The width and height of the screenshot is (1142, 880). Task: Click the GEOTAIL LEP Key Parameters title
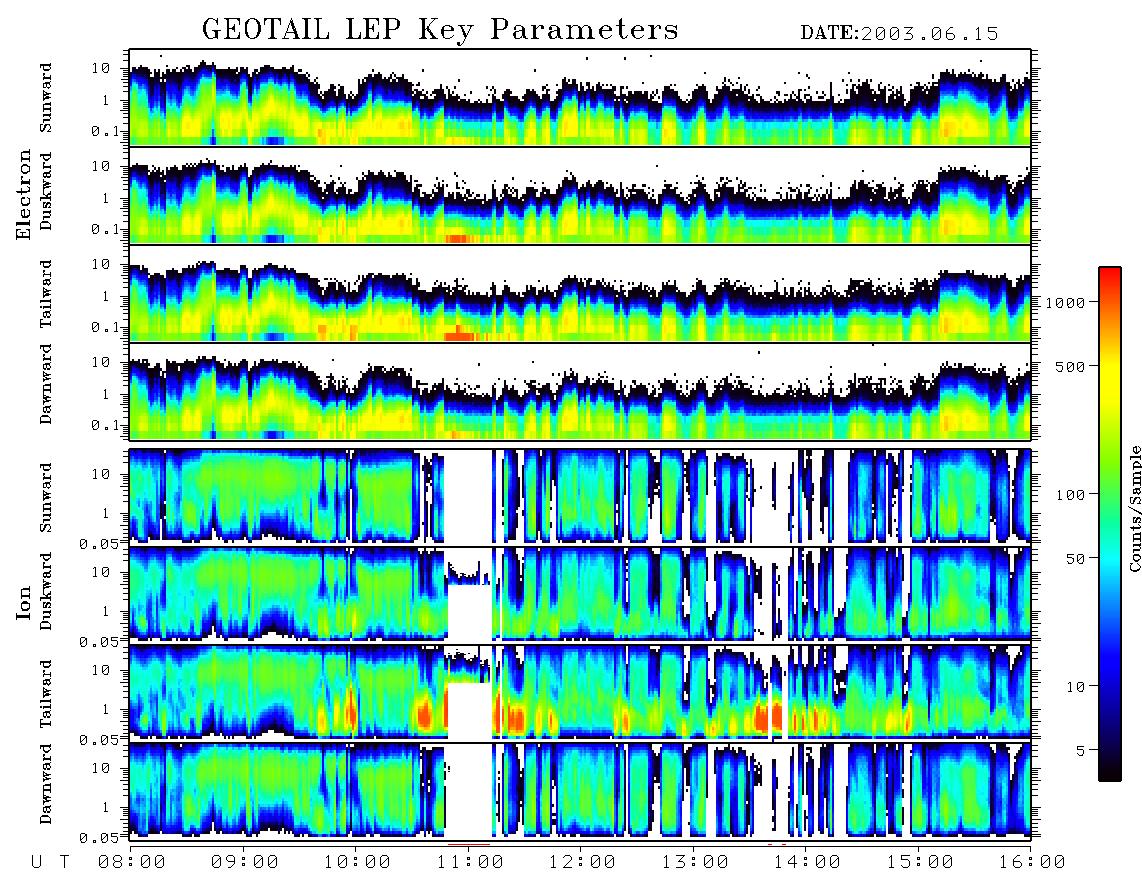[x=440, y=30]
